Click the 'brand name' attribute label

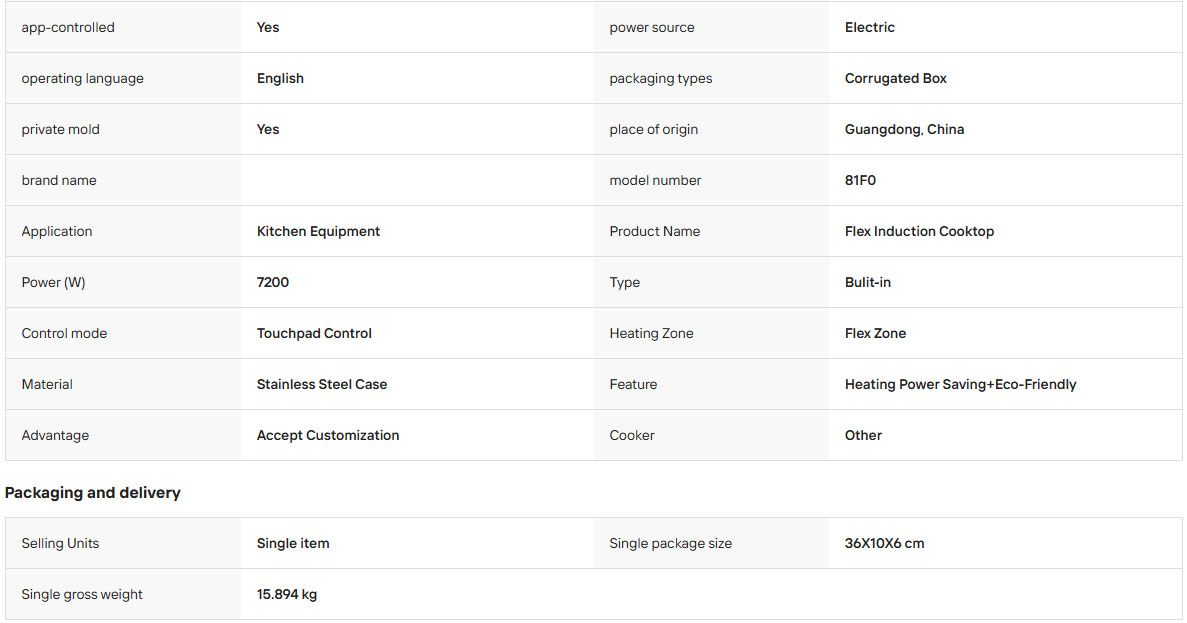59,180
